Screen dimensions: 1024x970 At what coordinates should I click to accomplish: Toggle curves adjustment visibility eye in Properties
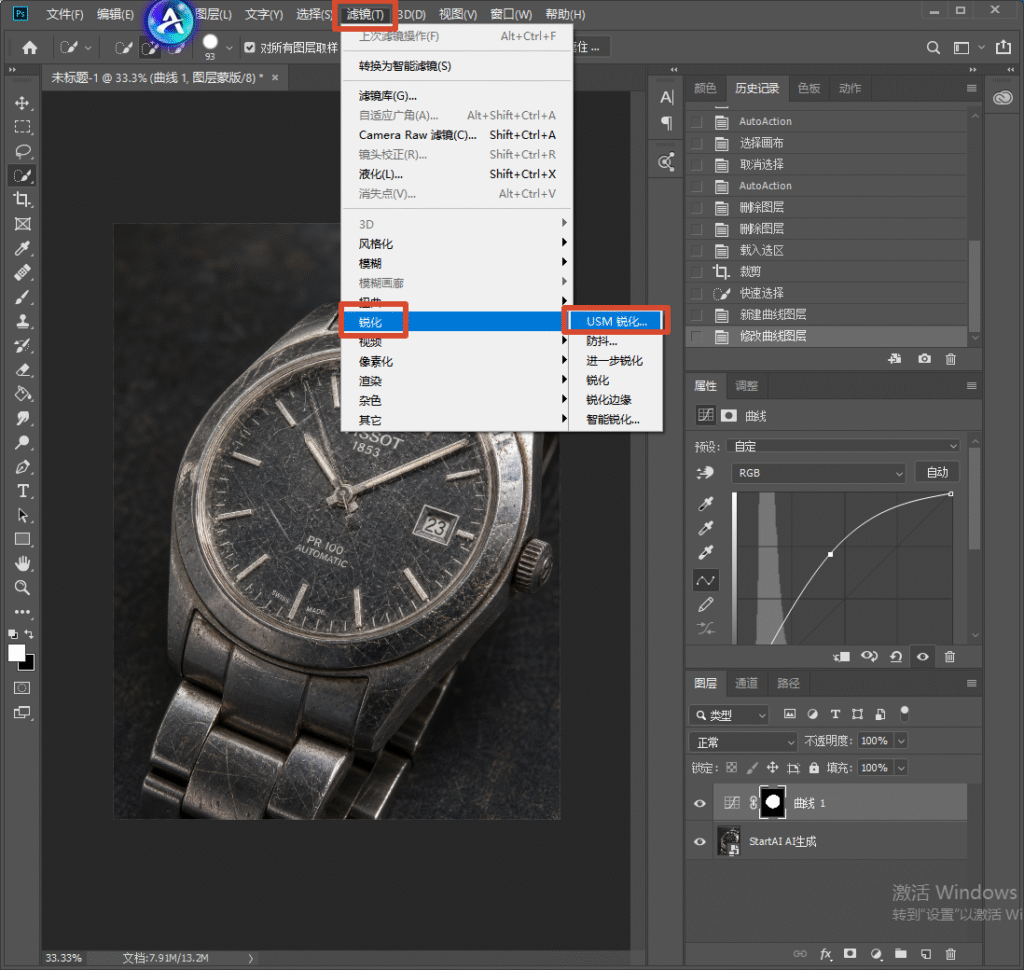(x=922, y=656)
